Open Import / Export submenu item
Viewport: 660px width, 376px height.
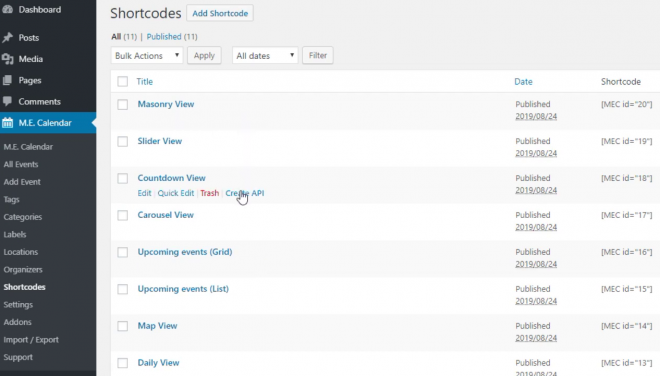pos(31,340)
